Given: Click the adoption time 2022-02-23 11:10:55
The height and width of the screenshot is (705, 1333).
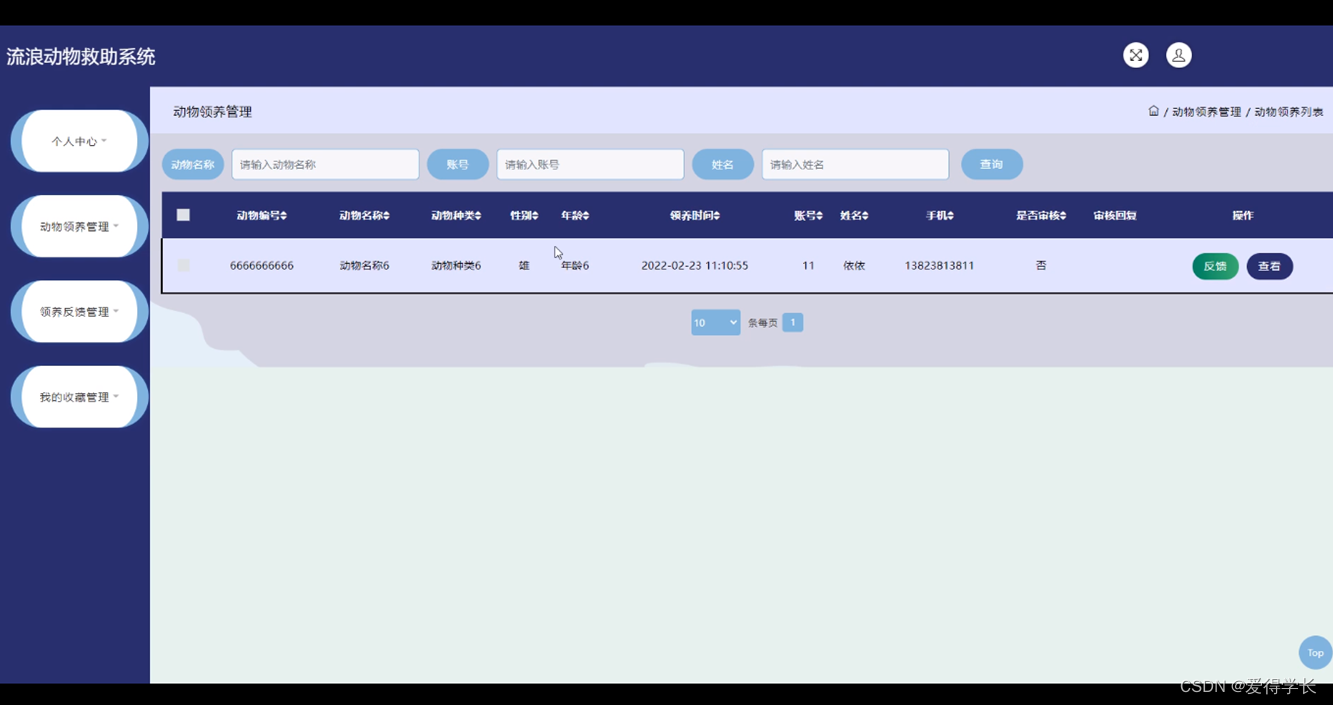Looking at the screenshot, I should click(695, 266).
